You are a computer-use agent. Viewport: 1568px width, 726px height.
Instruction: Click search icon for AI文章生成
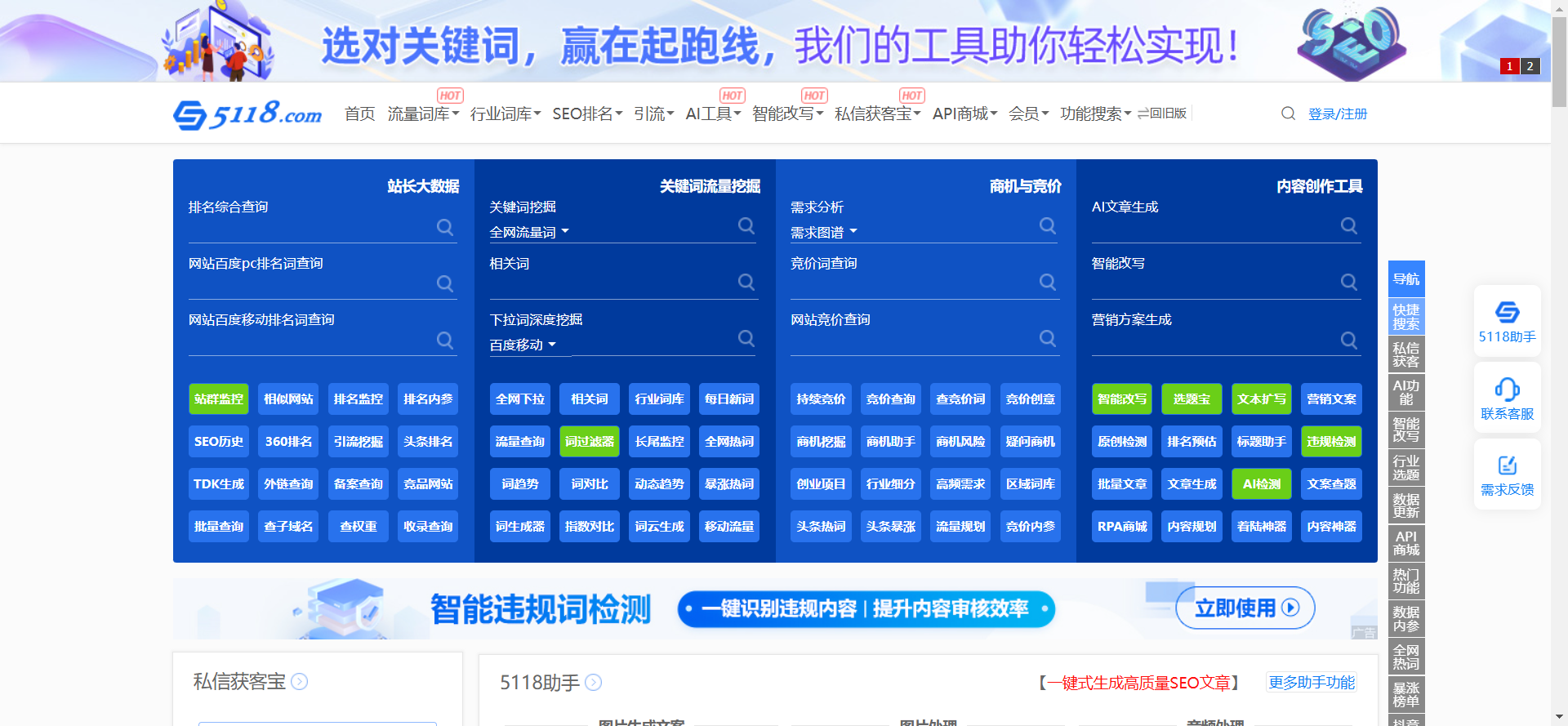click(1349, 225)
